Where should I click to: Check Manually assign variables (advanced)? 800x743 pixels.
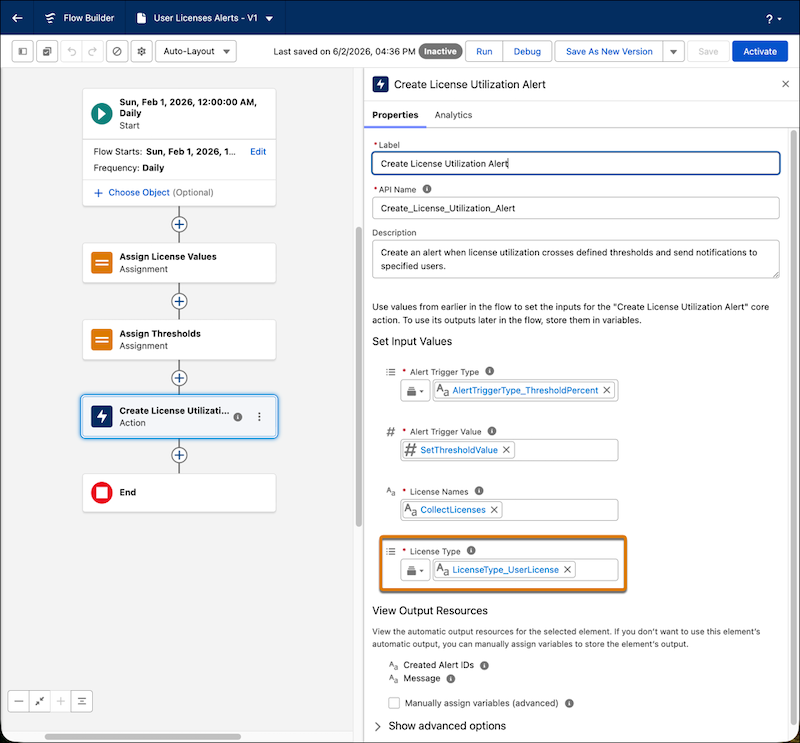point(394,703)
